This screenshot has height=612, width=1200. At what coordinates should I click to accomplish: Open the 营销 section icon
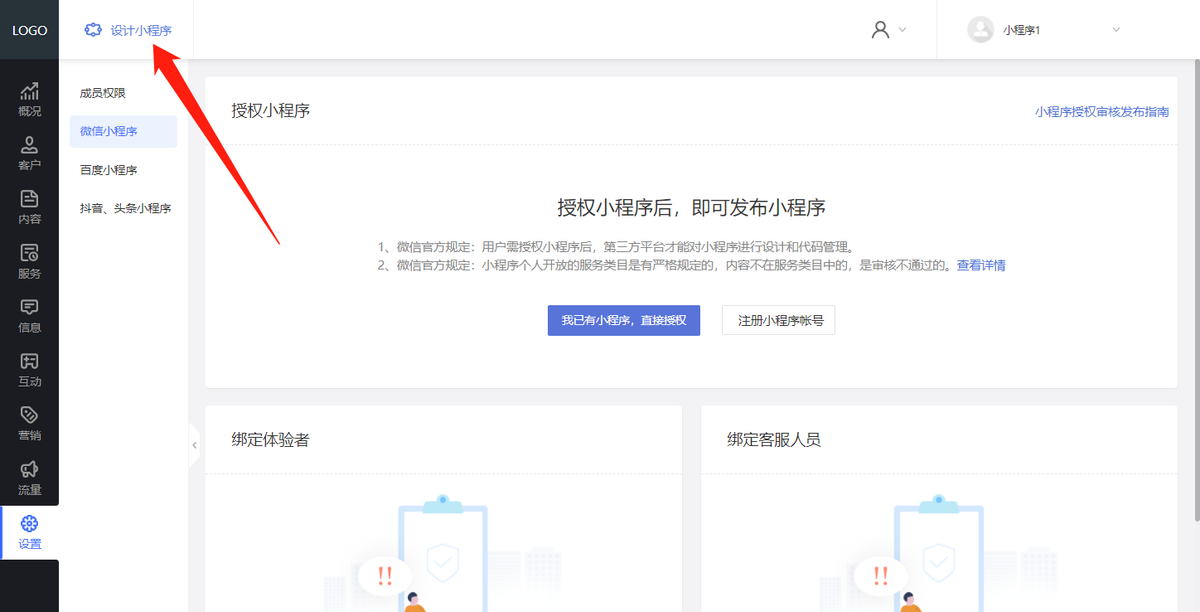coord(29,424)
